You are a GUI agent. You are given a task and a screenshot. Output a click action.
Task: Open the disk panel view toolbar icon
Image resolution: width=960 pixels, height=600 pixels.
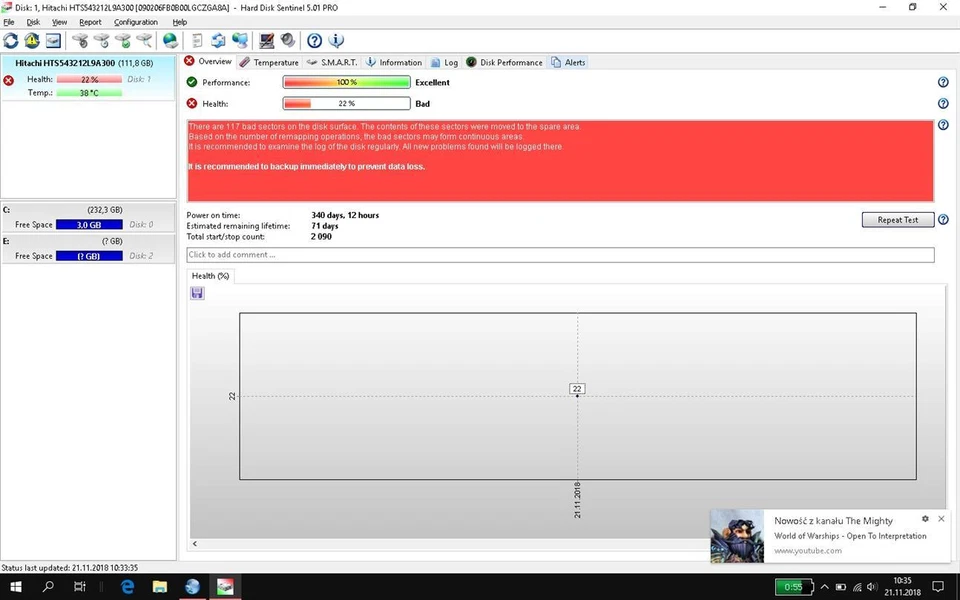pos(53,41)
